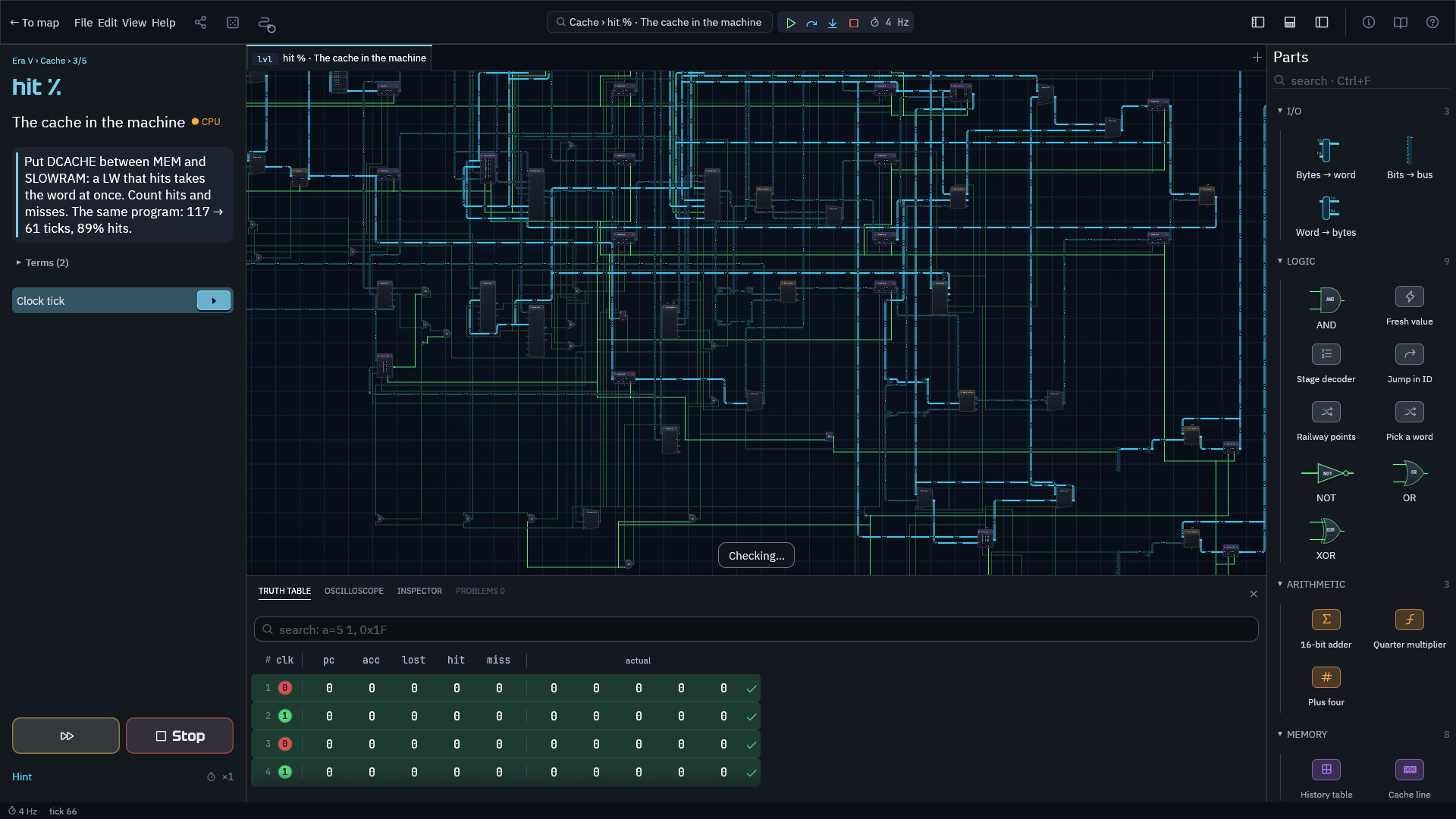Viewport: 1456px width, 819px height.
Task: Click the truth table search box
Action: [x=756, y=629]
